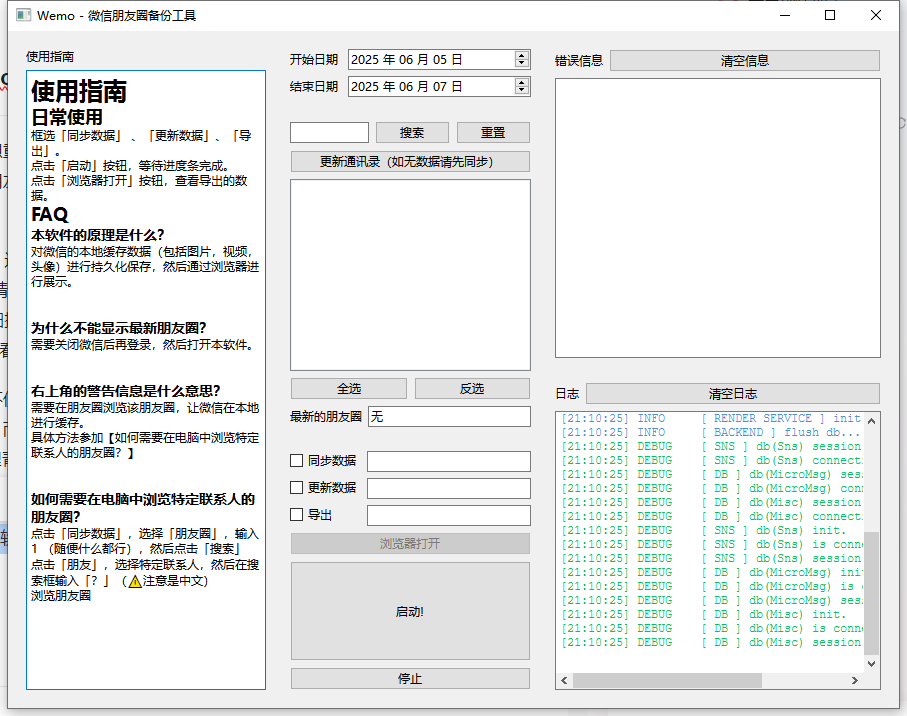Close the Wemo window
This screenshot has width=907, height=716.
(876, 15)
